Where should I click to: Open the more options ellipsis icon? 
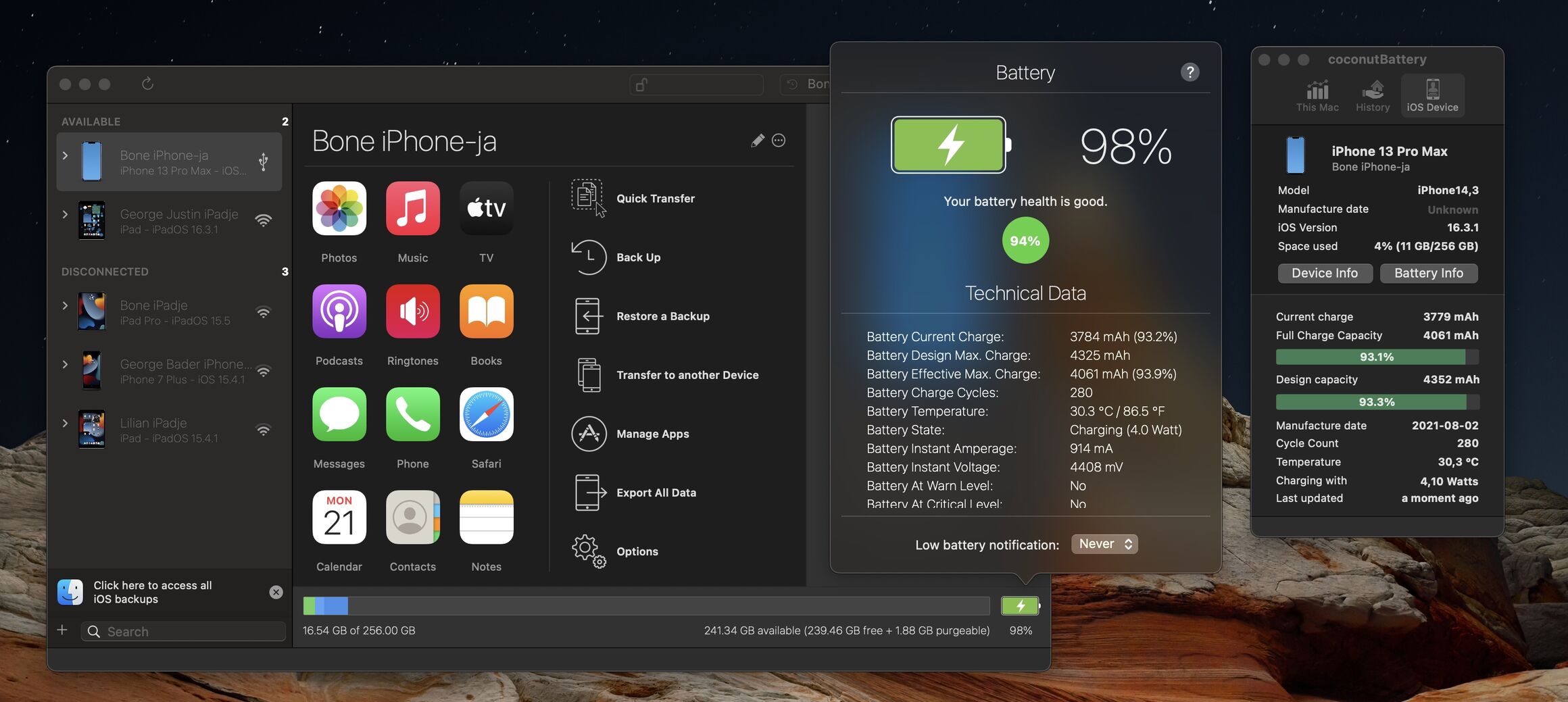[x=779, y=141]
